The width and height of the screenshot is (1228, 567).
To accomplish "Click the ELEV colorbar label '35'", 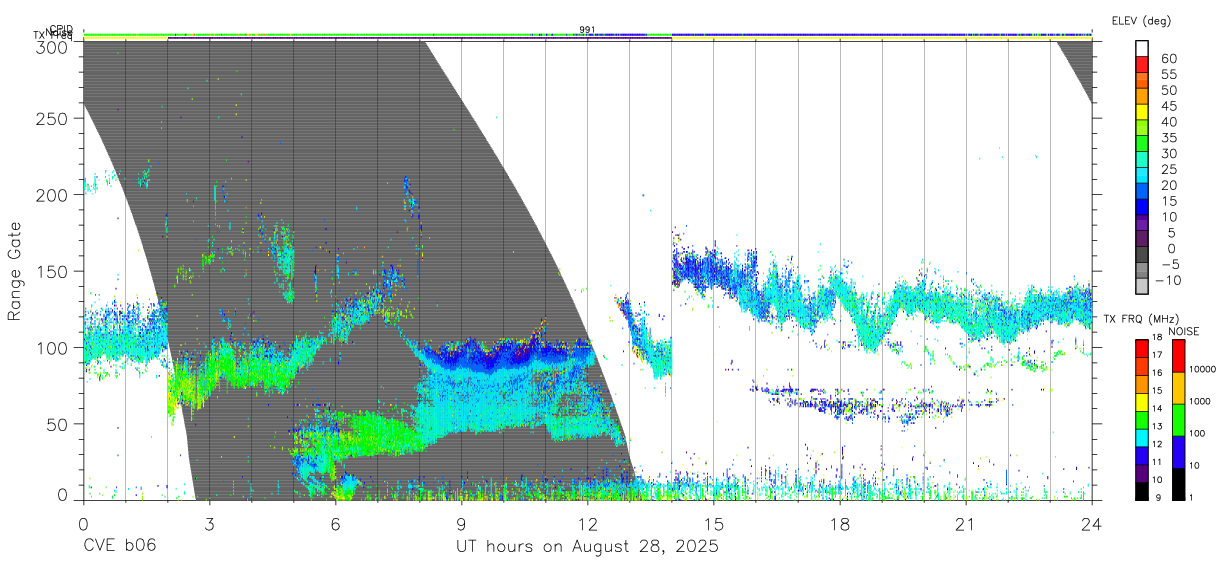I will click(x=1168, y=138).
